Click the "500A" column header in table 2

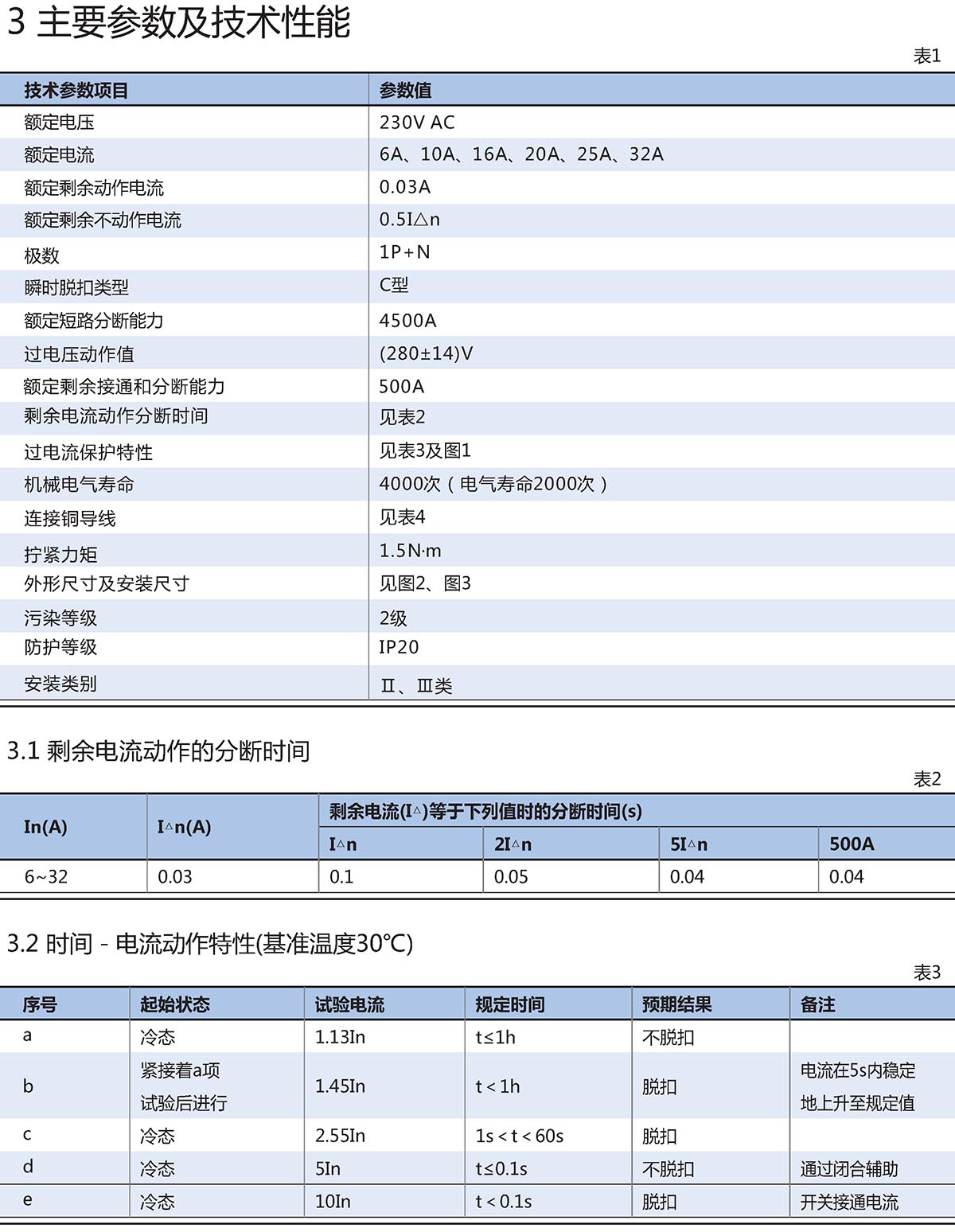pos(851,844)
